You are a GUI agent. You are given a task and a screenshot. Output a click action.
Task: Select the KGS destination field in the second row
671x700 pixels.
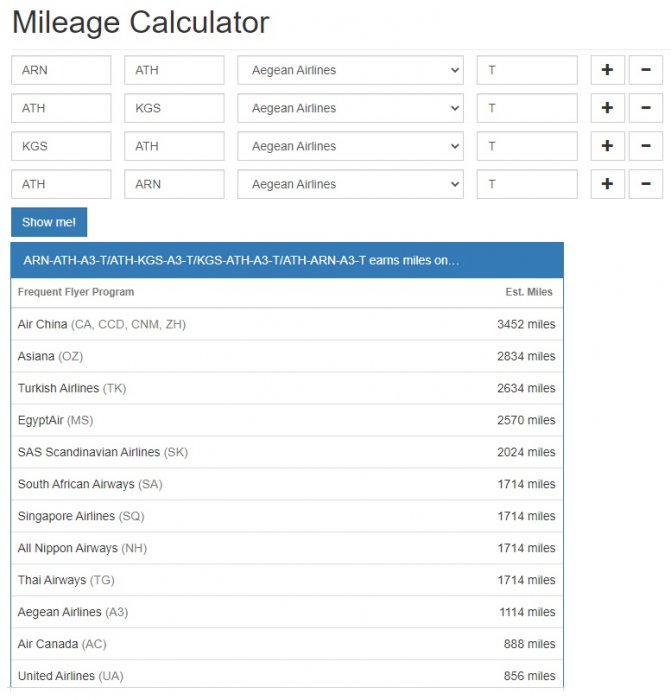pos(174,108)
